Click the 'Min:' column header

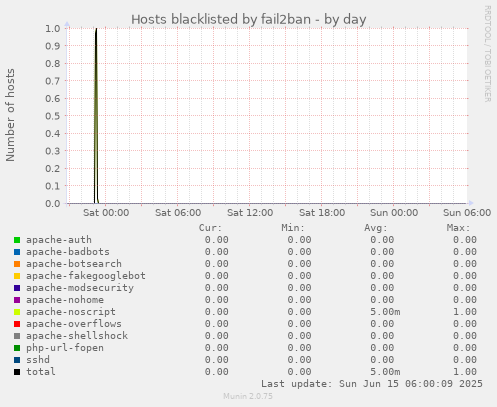(293, 228)
